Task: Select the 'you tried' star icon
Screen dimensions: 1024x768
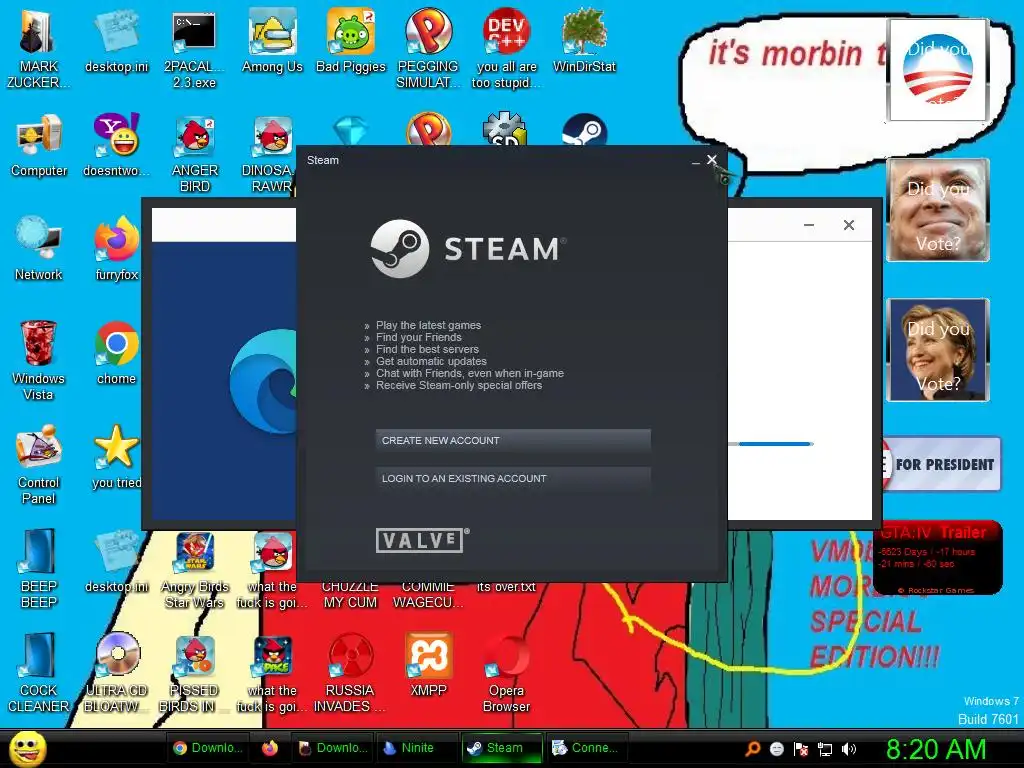Action: coord(117,457)
